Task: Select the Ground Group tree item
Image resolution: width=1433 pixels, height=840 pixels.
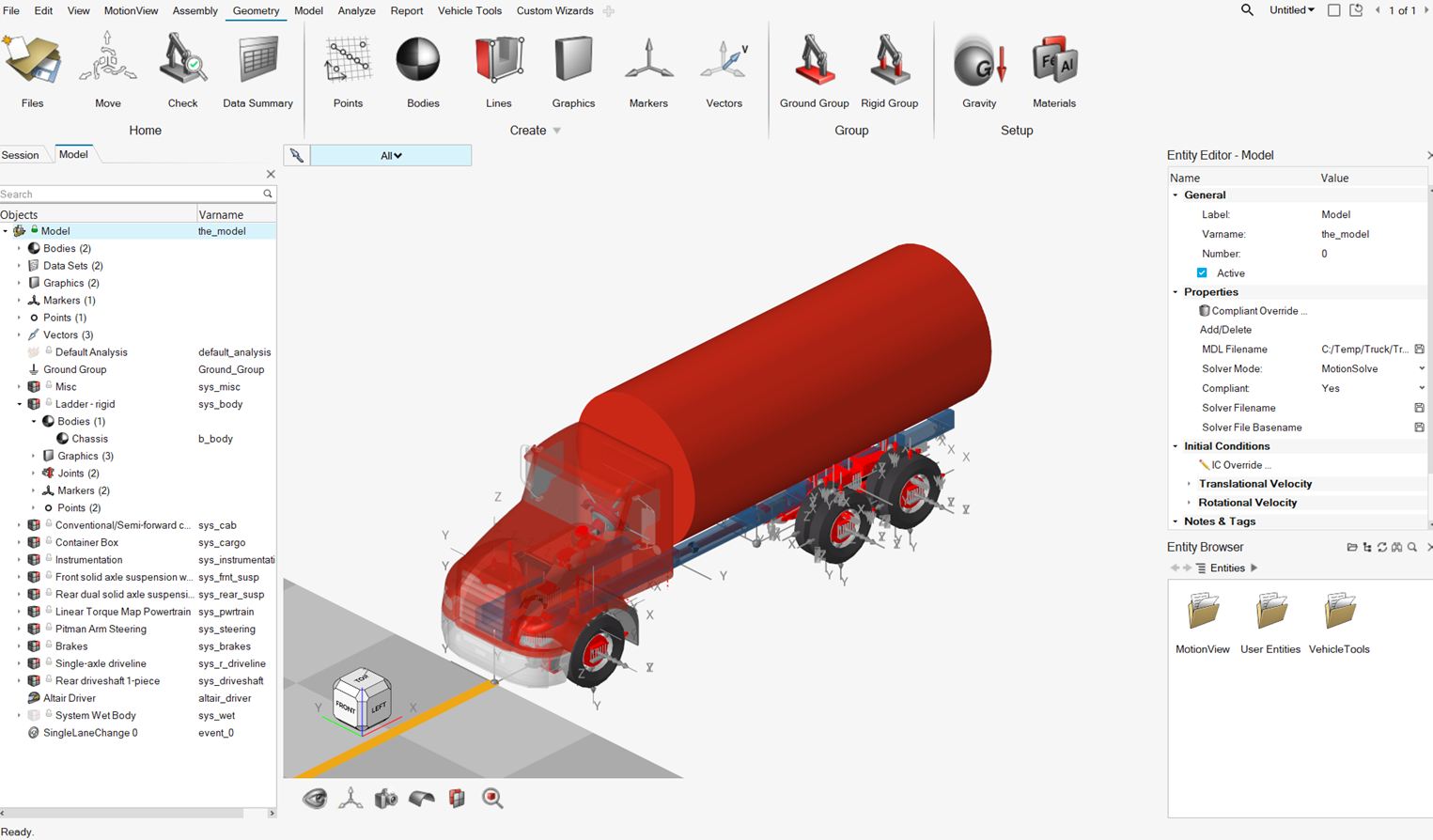Action: point(74,370)
